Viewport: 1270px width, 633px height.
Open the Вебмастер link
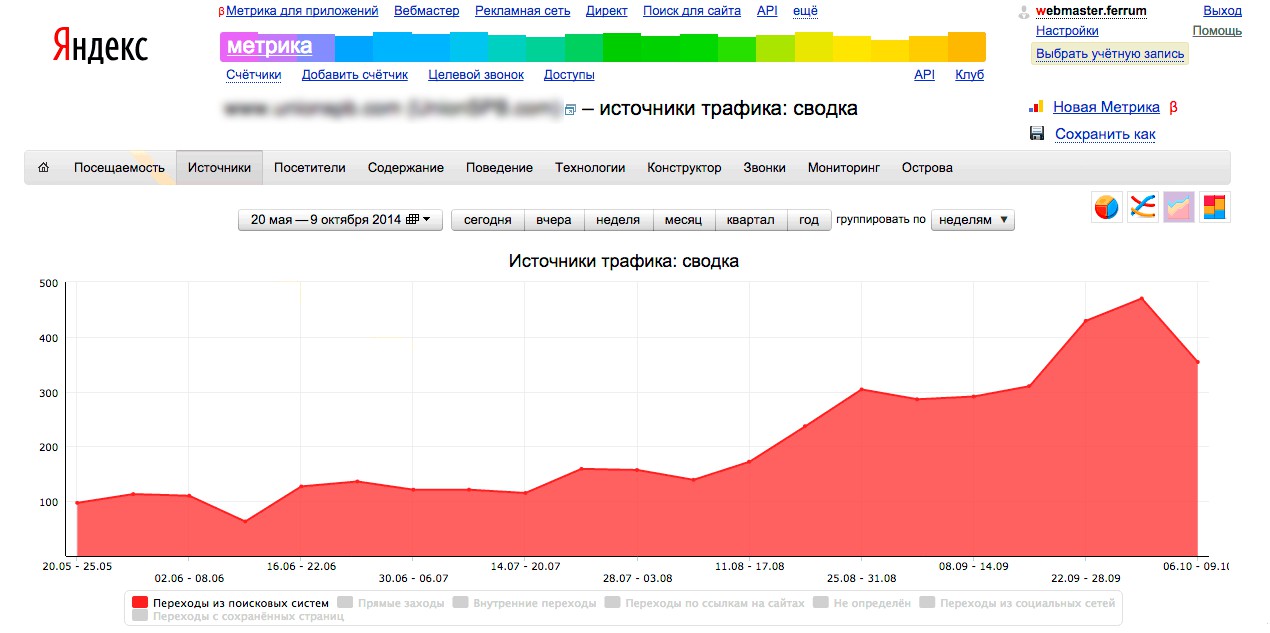(427, 11)
